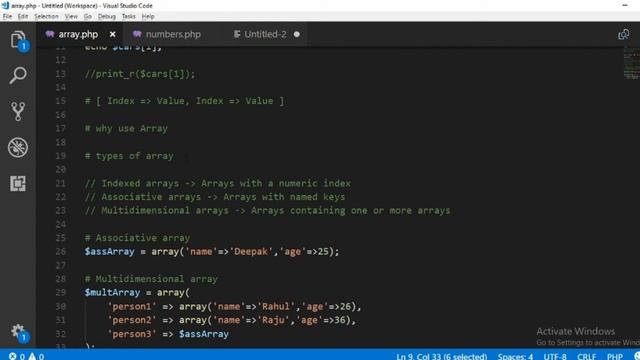The width and height of the screenshot is (640, 360).
Task: Open the Selection menu
Action: (x=46, y=16)
